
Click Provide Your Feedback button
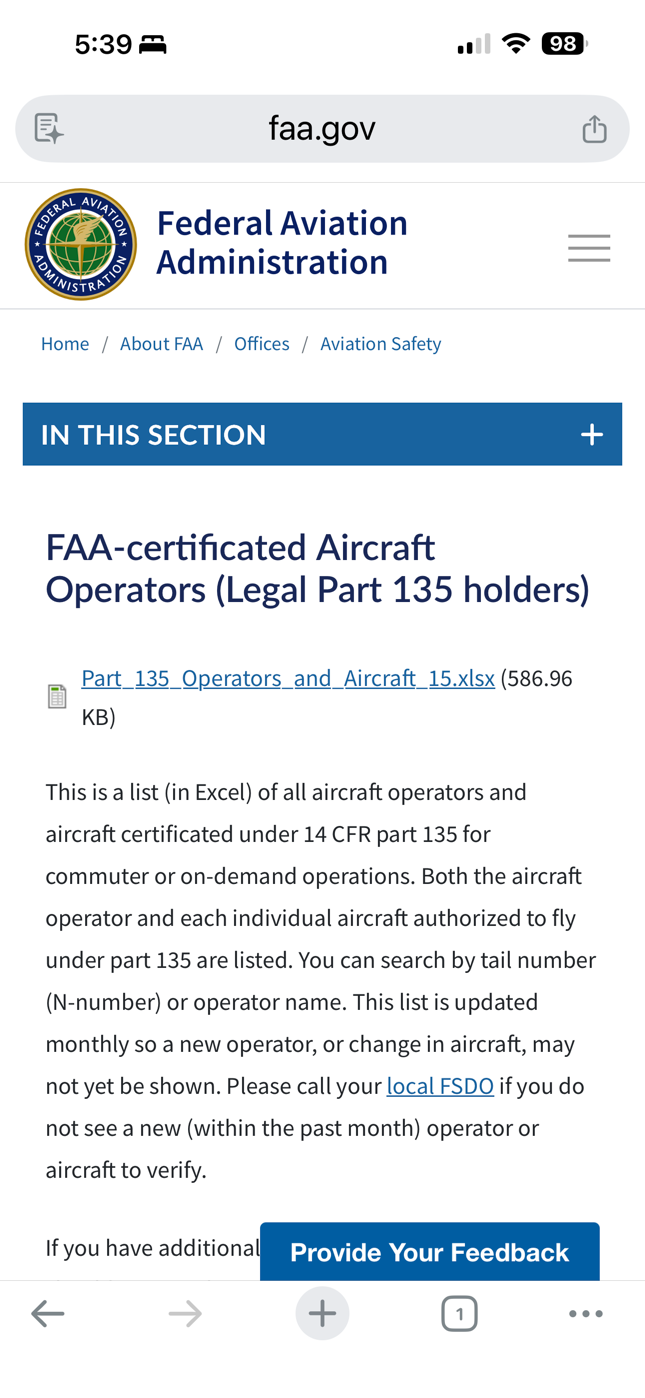(429, 1252)
